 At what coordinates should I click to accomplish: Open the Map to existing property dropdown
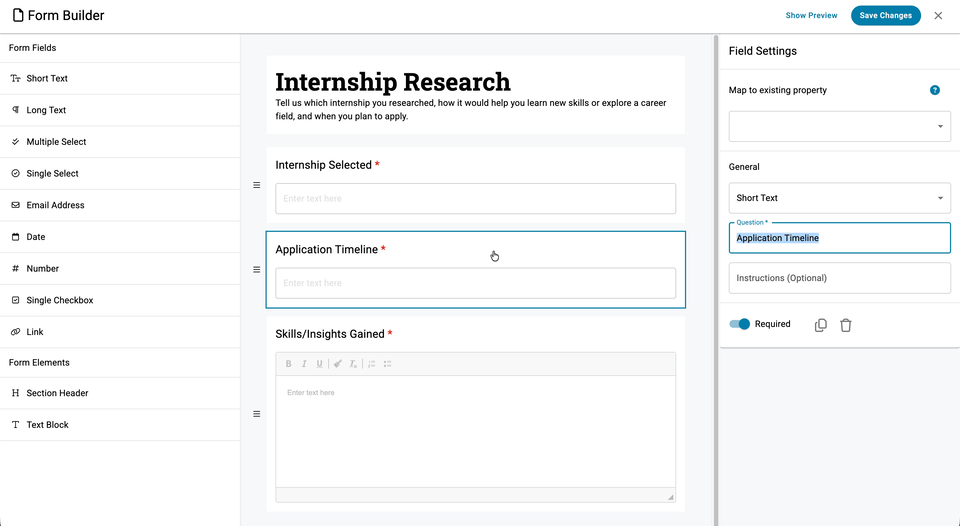[x=839, y=127]
